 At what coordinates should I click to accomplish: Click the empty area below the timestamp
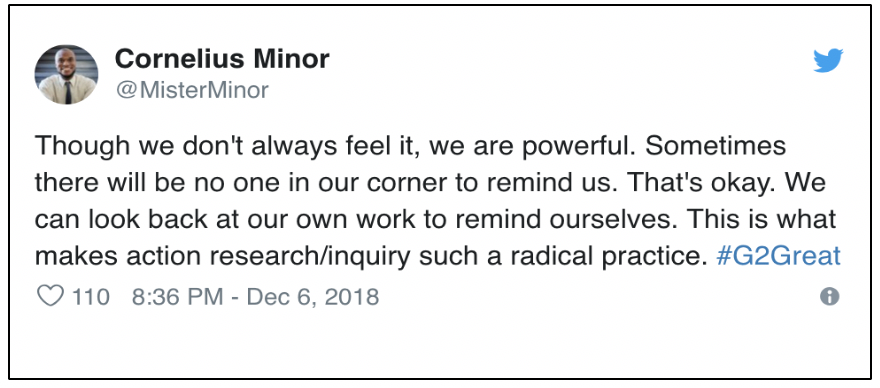pyautogui.click(x=440, y=343)
